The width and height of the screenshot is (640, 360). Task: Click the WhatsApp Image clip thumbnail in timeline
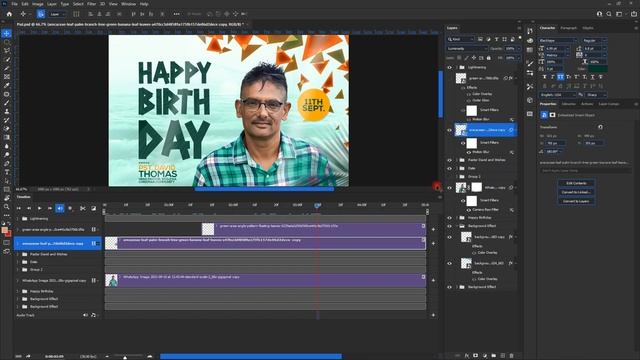[x=111, y=280]
